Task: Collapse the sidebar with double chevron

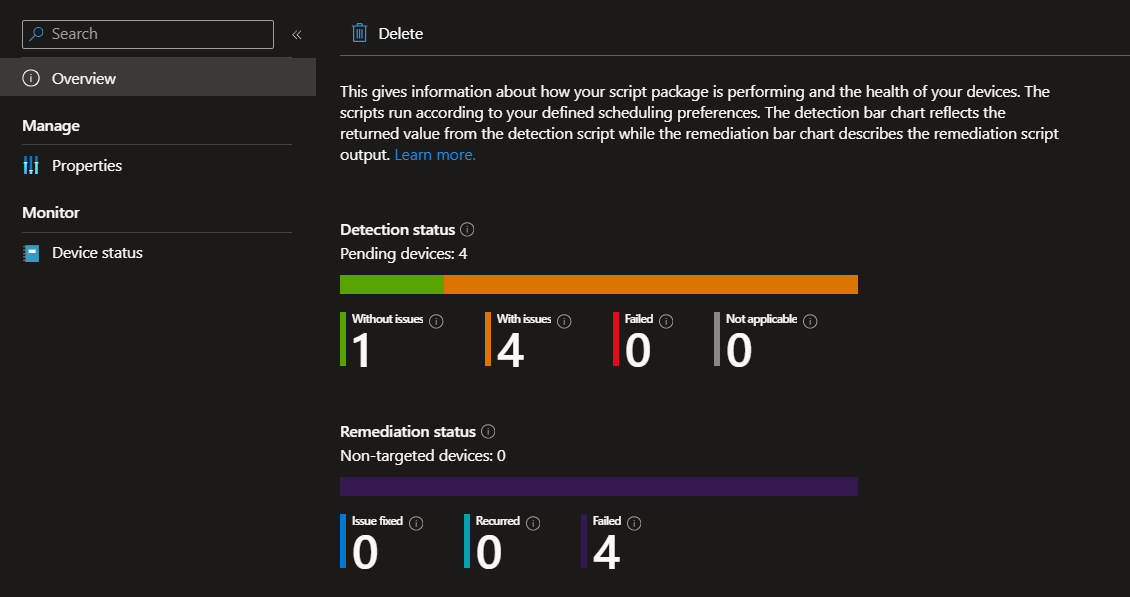Action: click(297, 34)
